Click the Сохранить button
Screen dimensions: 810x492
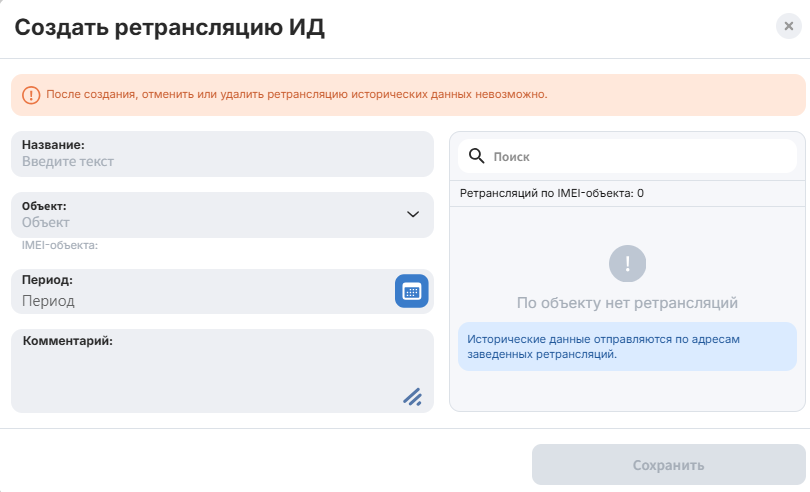pyautogui.click(x=668, y=465)
